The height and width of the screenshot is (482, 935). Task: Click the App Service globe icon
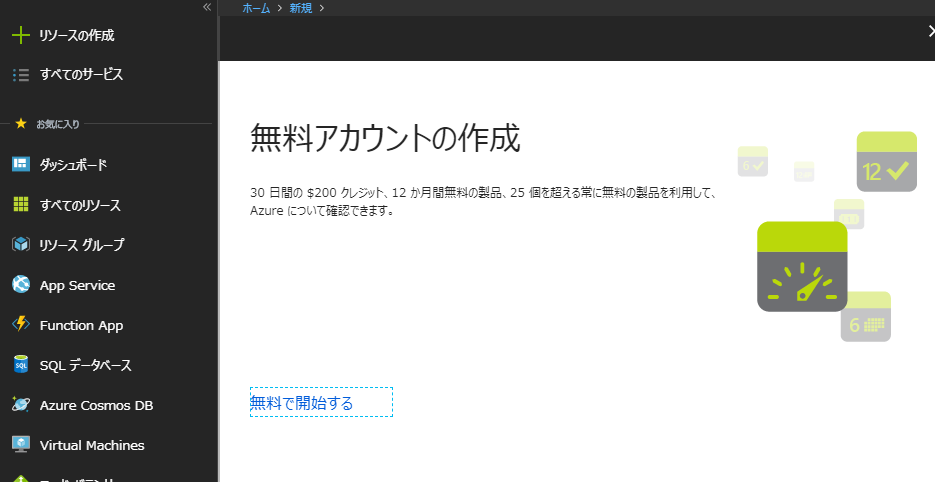click(20, 285)
